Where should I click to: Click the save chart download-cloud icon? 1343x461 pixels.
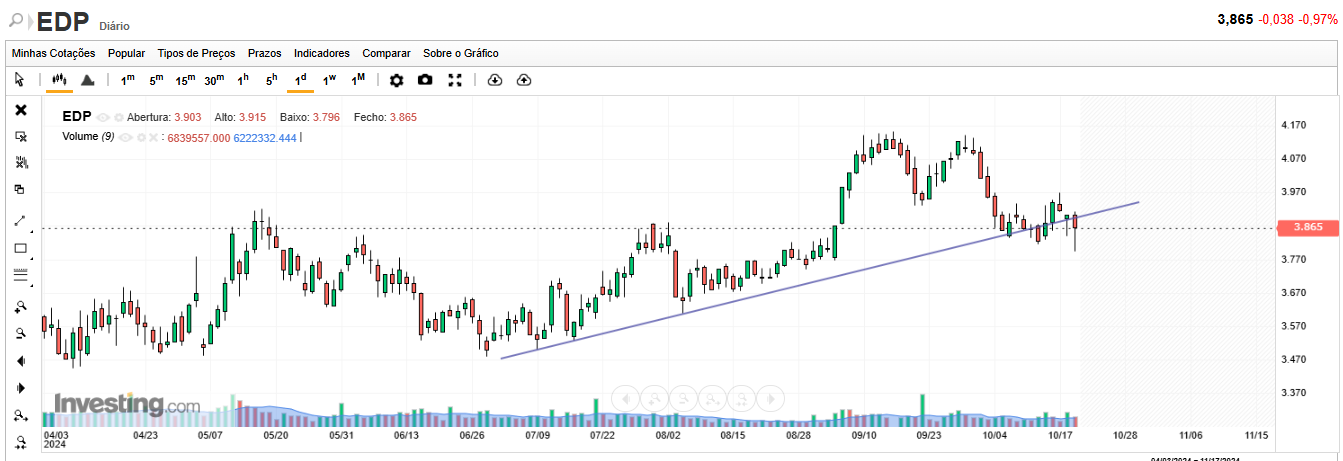494,80
